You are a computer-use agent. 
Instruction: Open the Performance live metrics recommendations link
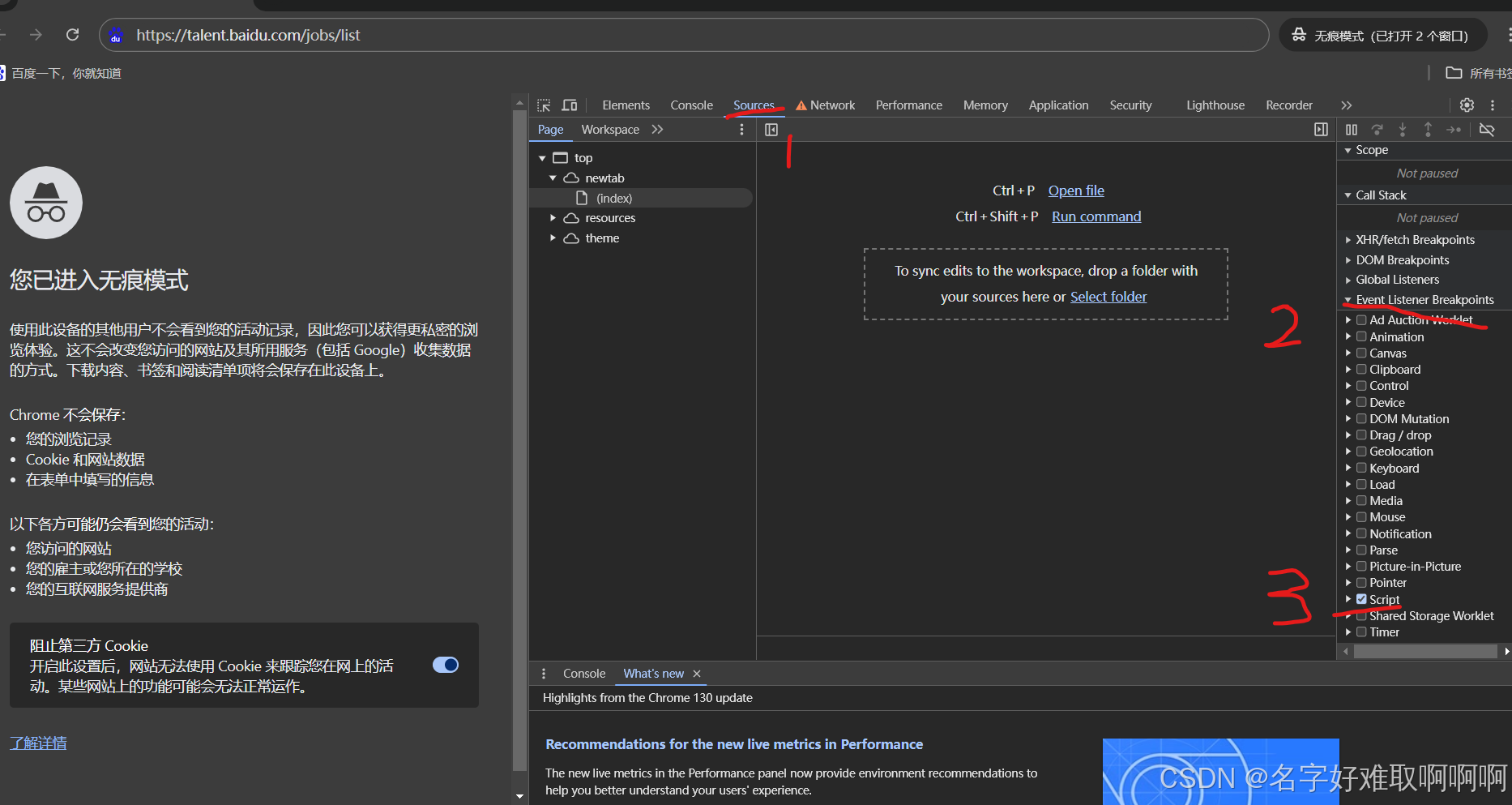734,744
